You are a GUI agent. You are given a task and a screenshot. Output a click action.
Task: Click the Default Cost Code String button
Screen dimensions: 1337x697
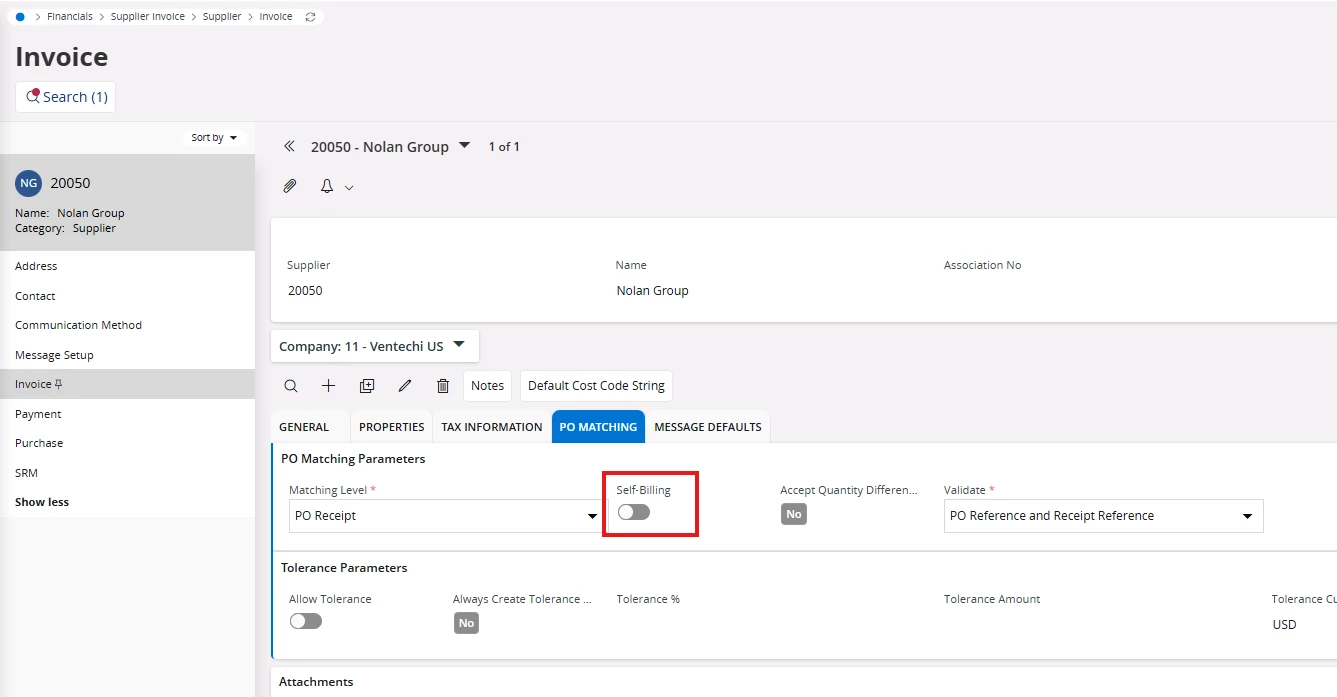(596, 386)
